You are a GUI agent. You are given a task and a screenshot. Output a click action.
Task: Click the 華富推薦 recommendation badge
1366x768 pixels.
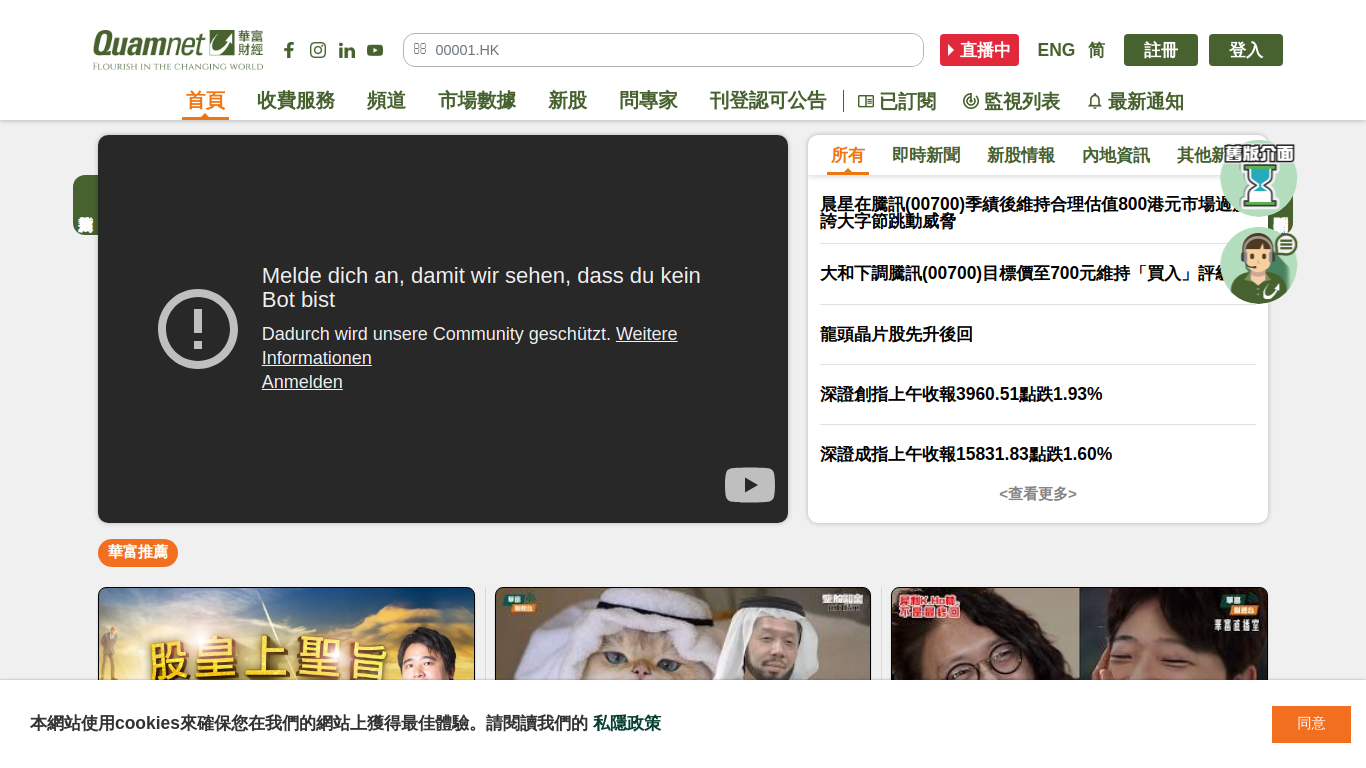click(138, 552)
